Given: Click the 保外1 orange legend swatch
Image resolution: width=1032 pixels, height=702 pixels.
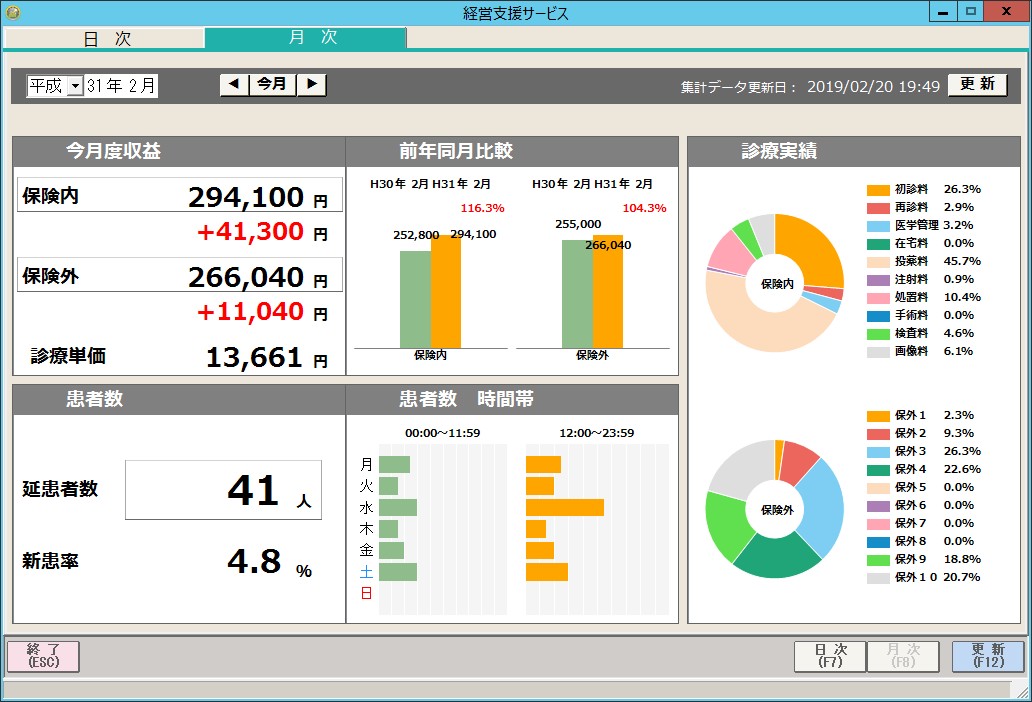Looking at the screenshot, I should (x=878, y=416).
